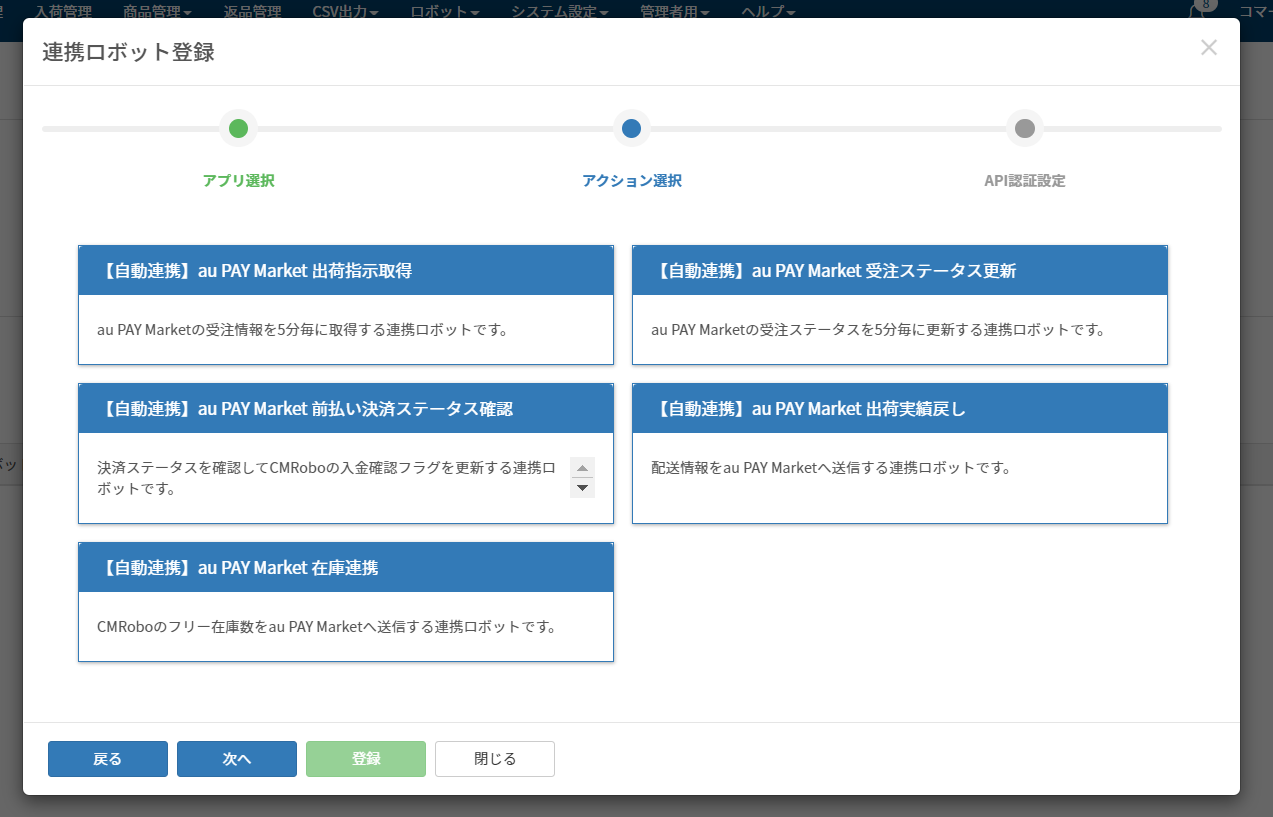The image size is (1273, 817).
Task: Open the 商品管理 dropdown menu
Action: click(157, 12)
